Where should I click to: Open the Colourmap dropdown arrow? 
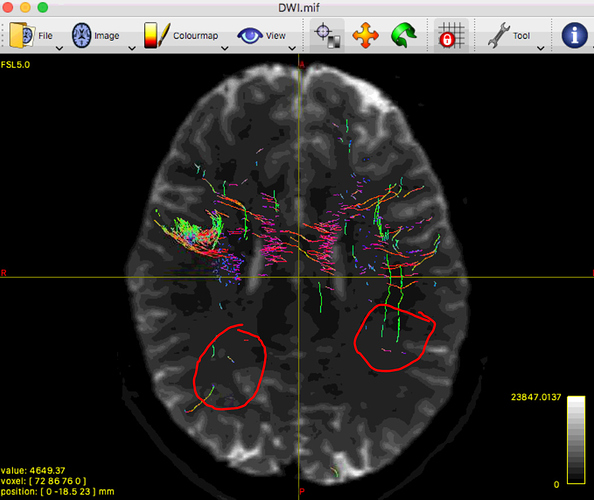click(x=224, y=48)
